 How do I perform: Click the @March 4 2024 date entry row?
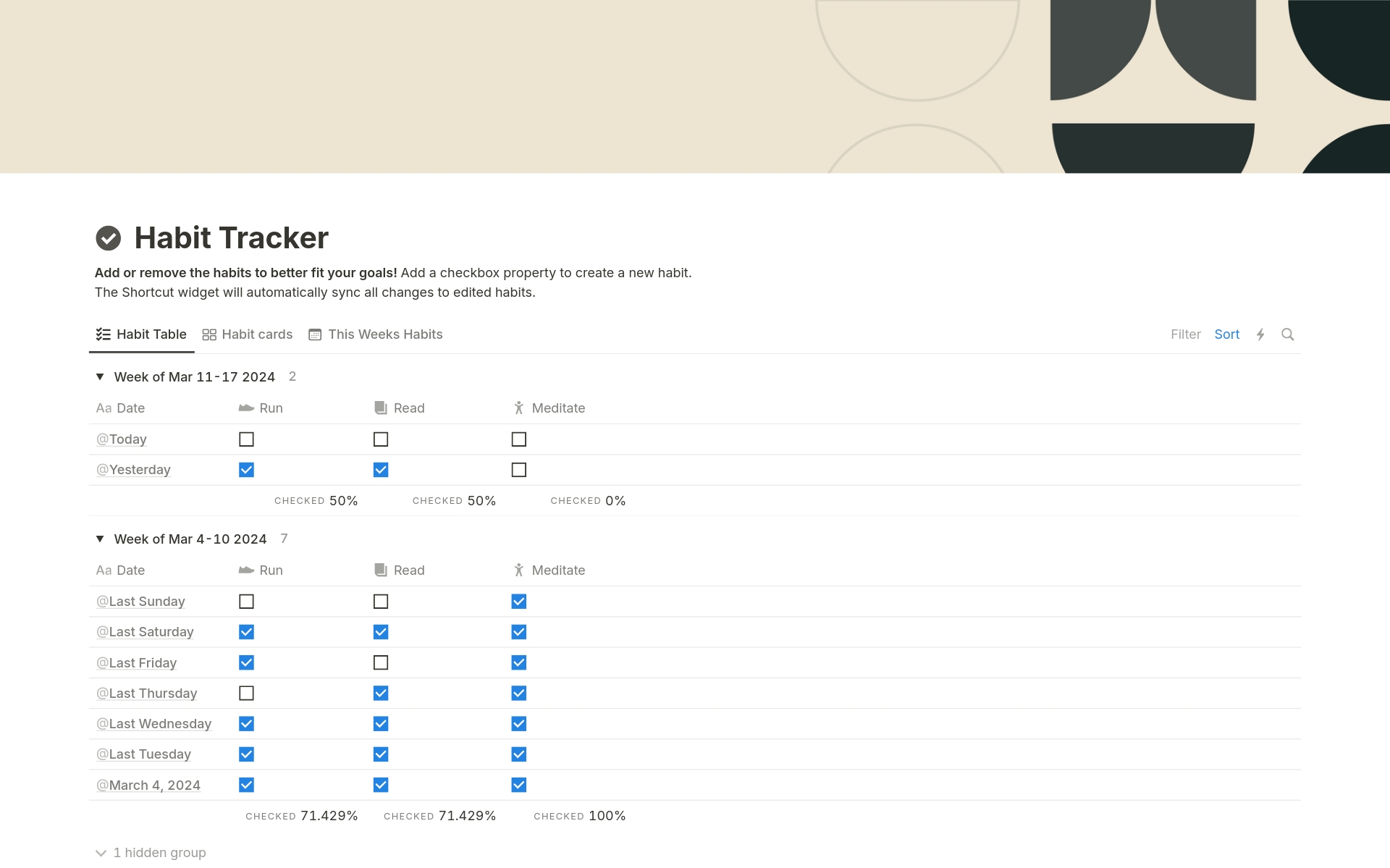pos(149,784)
